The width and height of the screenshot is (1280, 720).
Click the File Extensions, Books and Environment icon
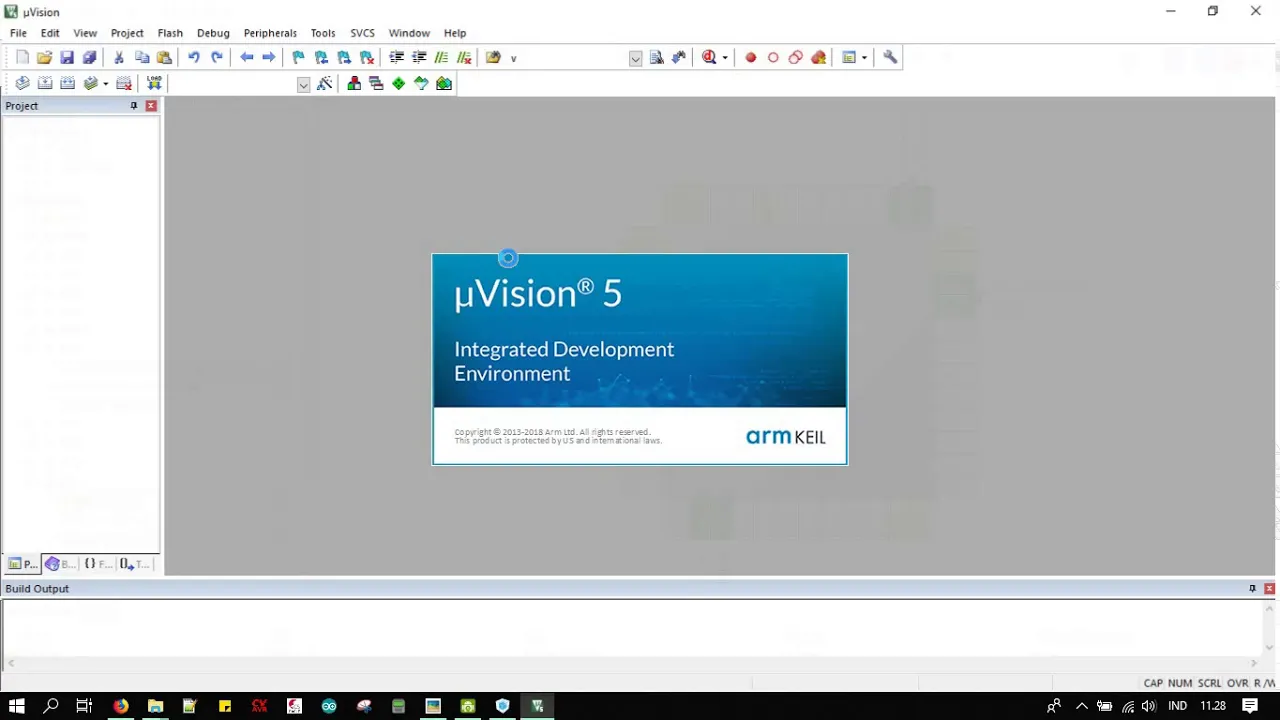click(354, 84)
